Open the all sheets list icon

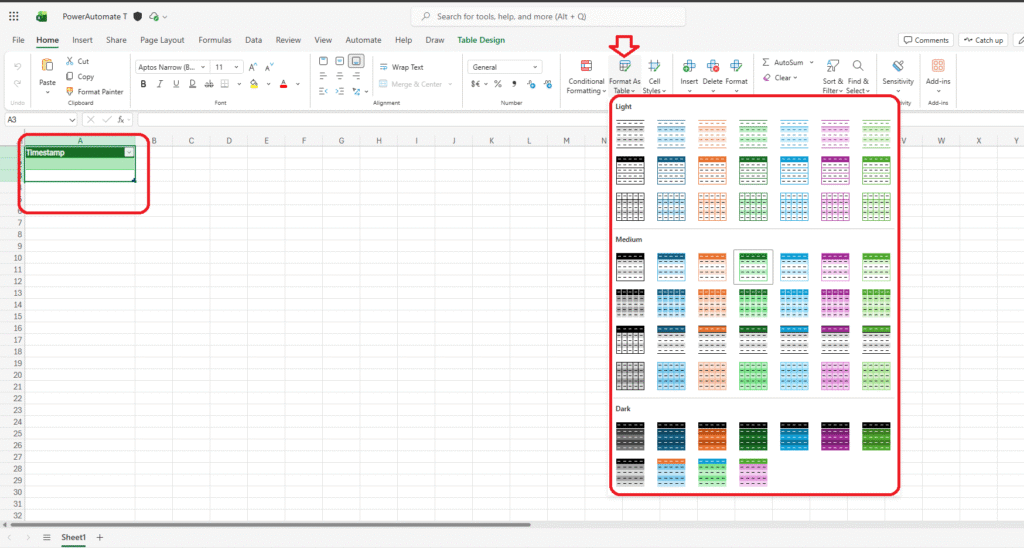click(x=46, y=538)
